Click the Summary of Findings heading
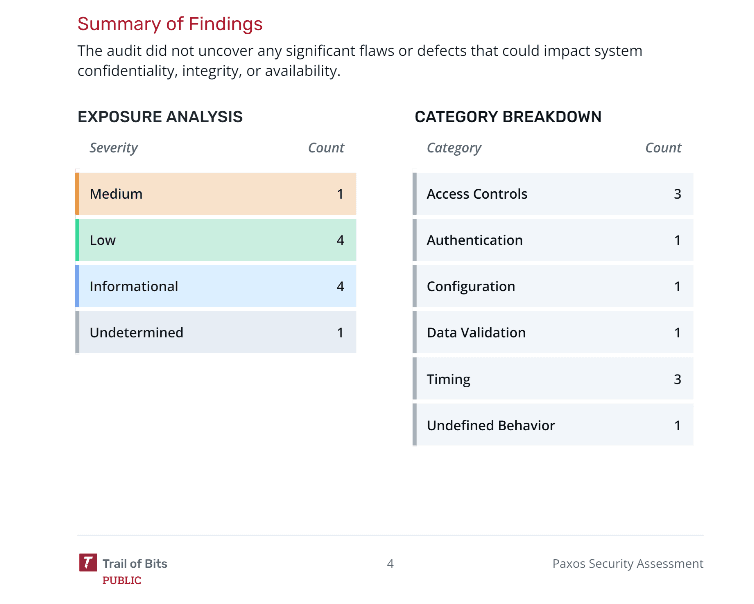Viewport: 754px width, 604px height. 170,24
